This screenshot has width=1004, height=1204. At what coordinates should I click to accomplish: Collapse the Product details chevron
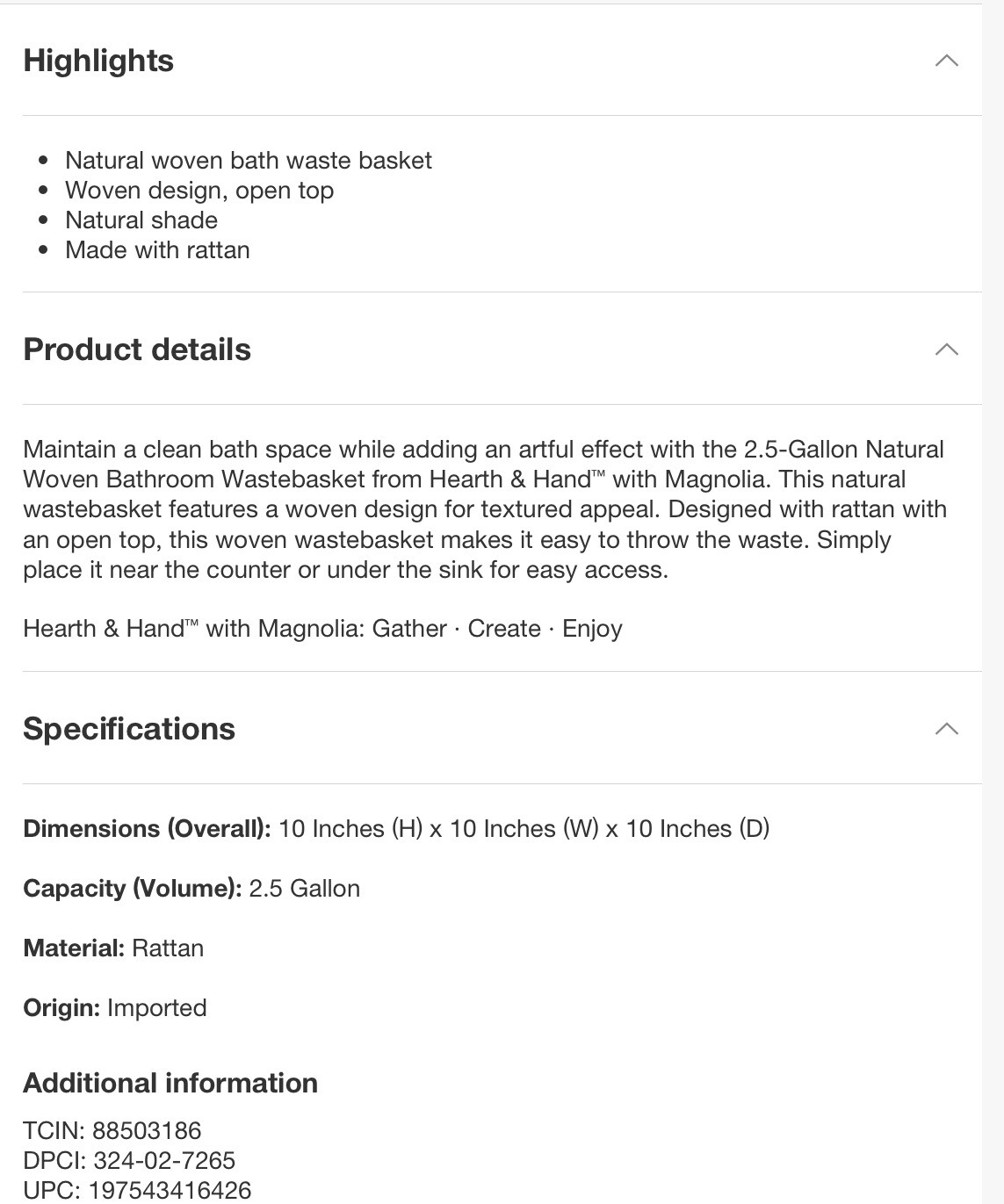[946, 350]
